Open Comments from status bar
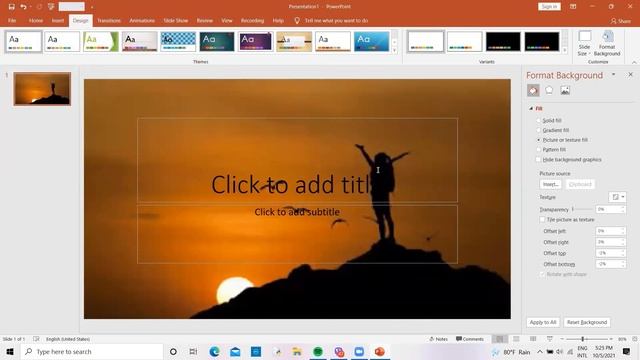 (470, 339)
